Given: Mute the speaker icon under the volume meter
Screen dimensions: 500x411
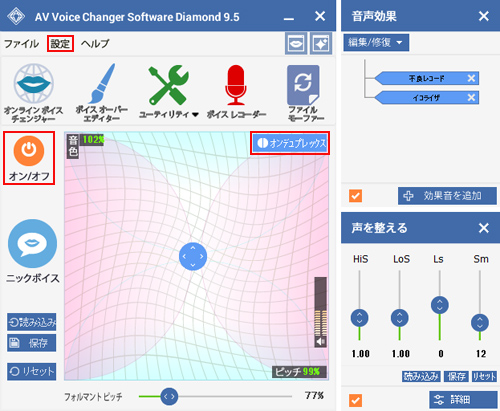Looking at the screenshot, I should pyautogui.click(x=321, y=342).
